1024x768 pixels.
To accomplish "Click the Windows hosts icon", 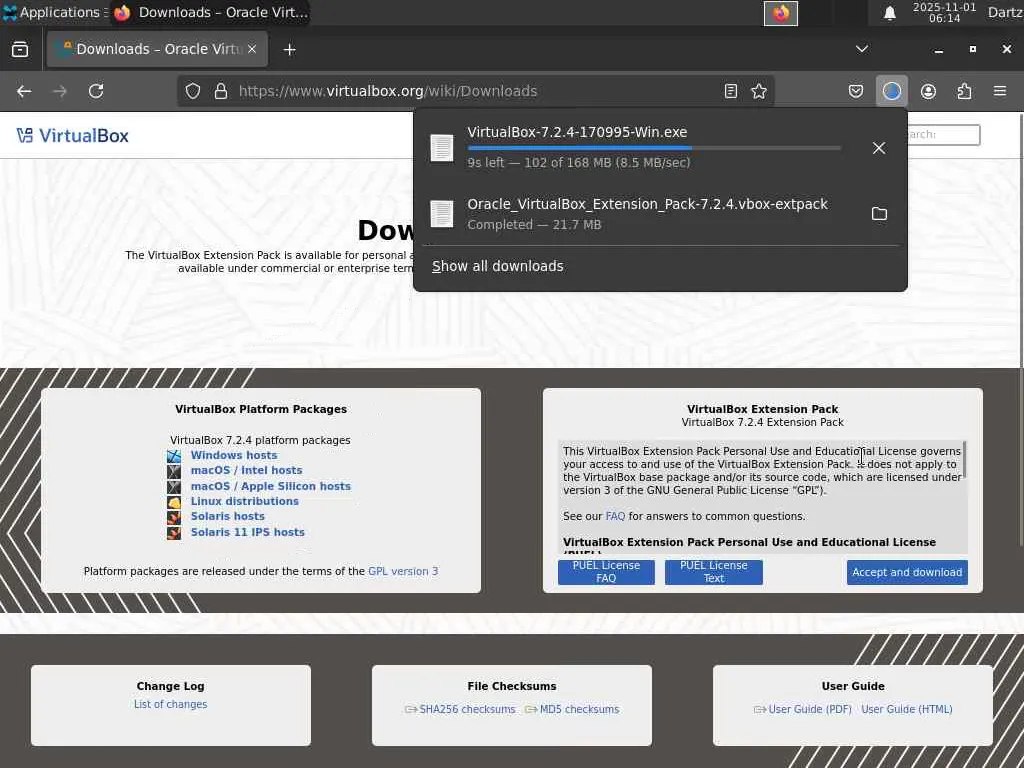I will 174,456.
